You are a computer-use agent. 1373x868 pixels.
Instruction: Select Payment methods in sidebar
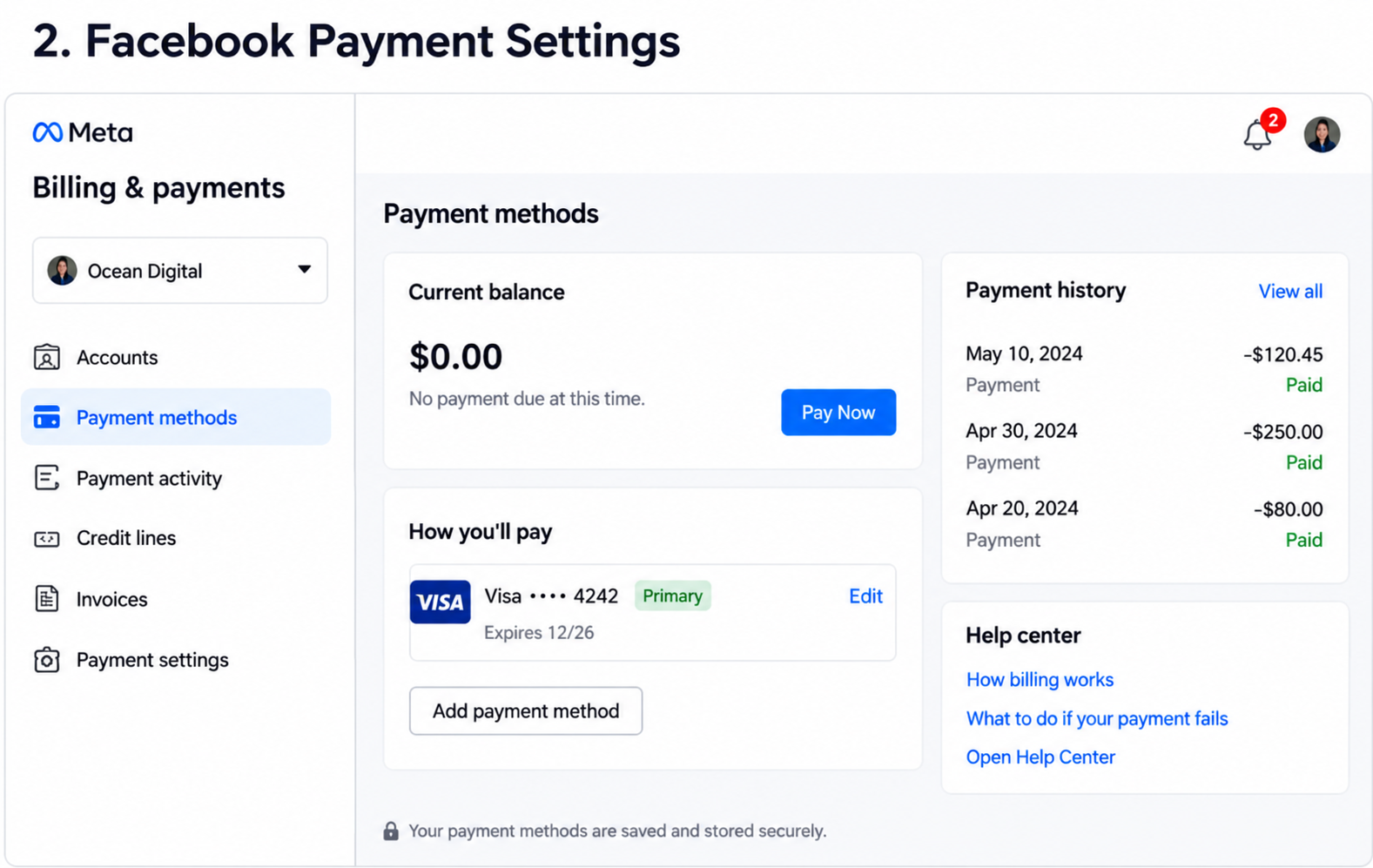point(176,417)
